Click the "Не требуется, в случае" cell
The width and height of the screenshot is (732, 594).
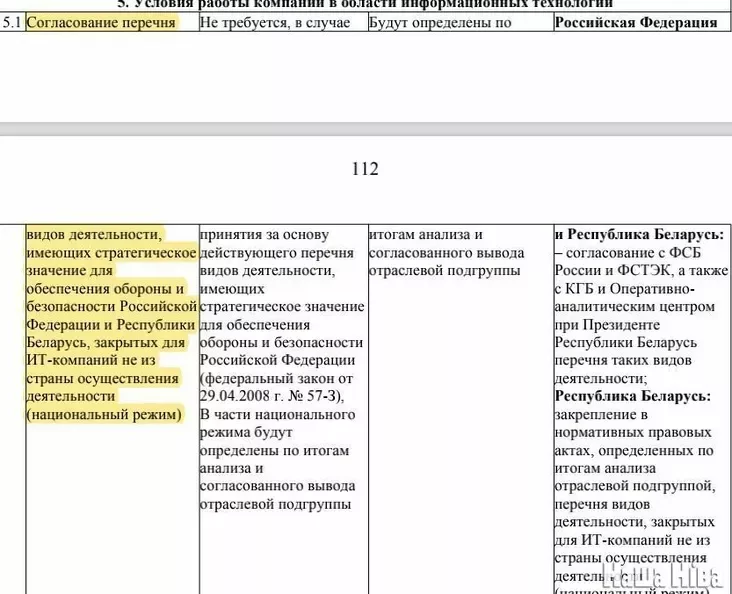[x=275, y=22]
